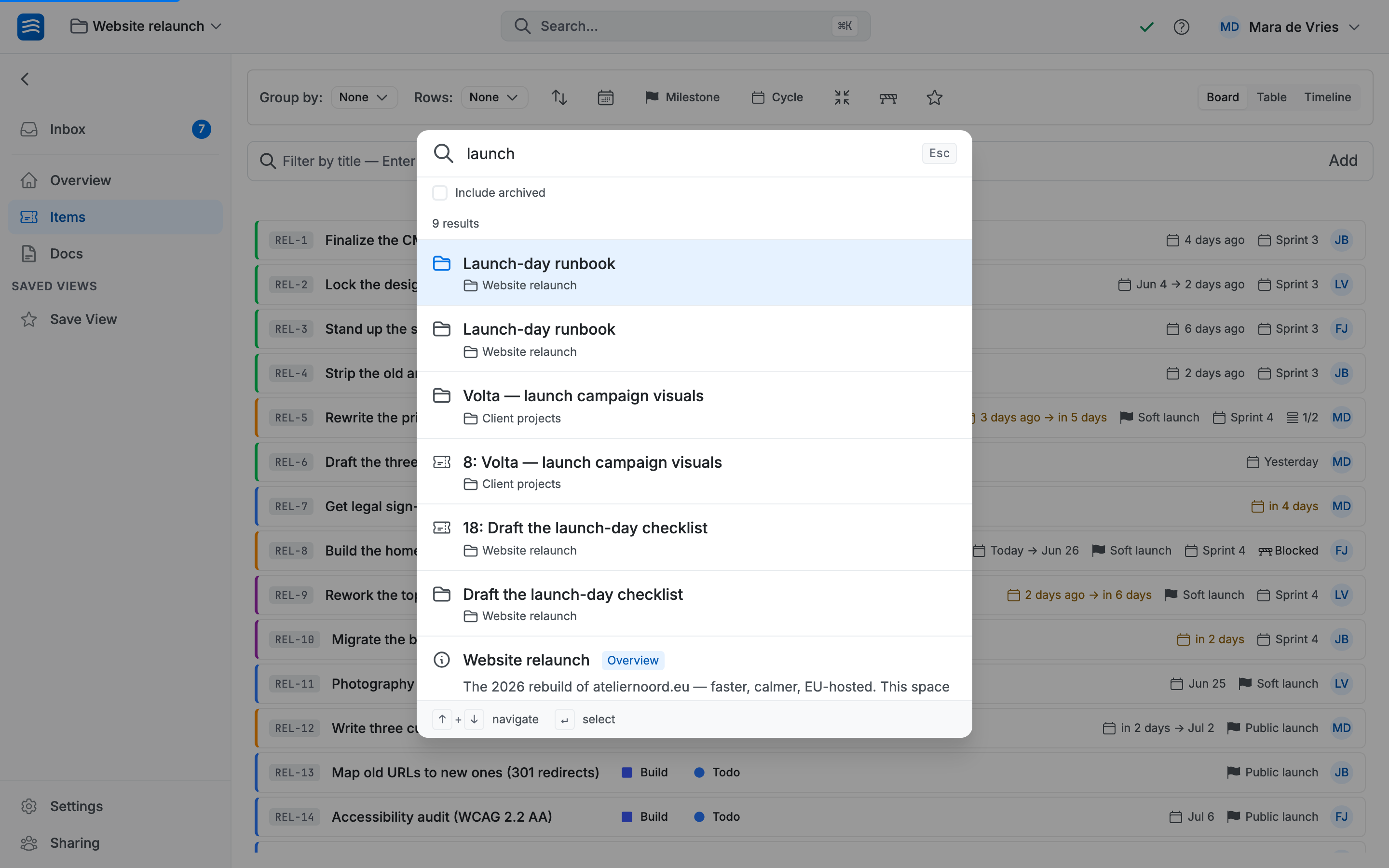Click the green sync checkmark icon
Image resolution: width=1389 pixels, height=868 pixels.
tap(1146, 27)
